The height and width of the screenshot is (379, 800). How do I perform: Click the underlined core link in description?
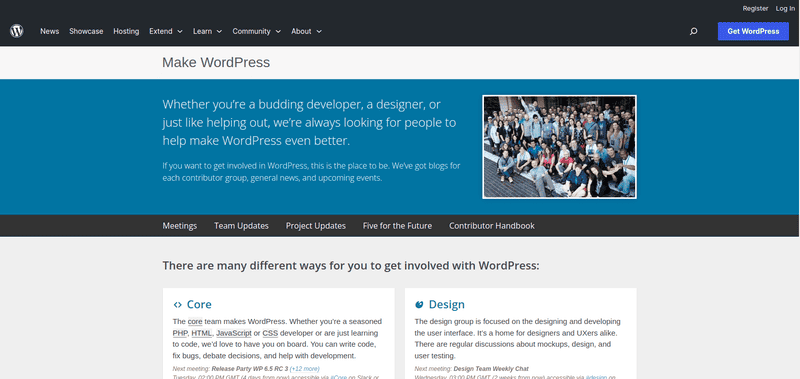195,321
